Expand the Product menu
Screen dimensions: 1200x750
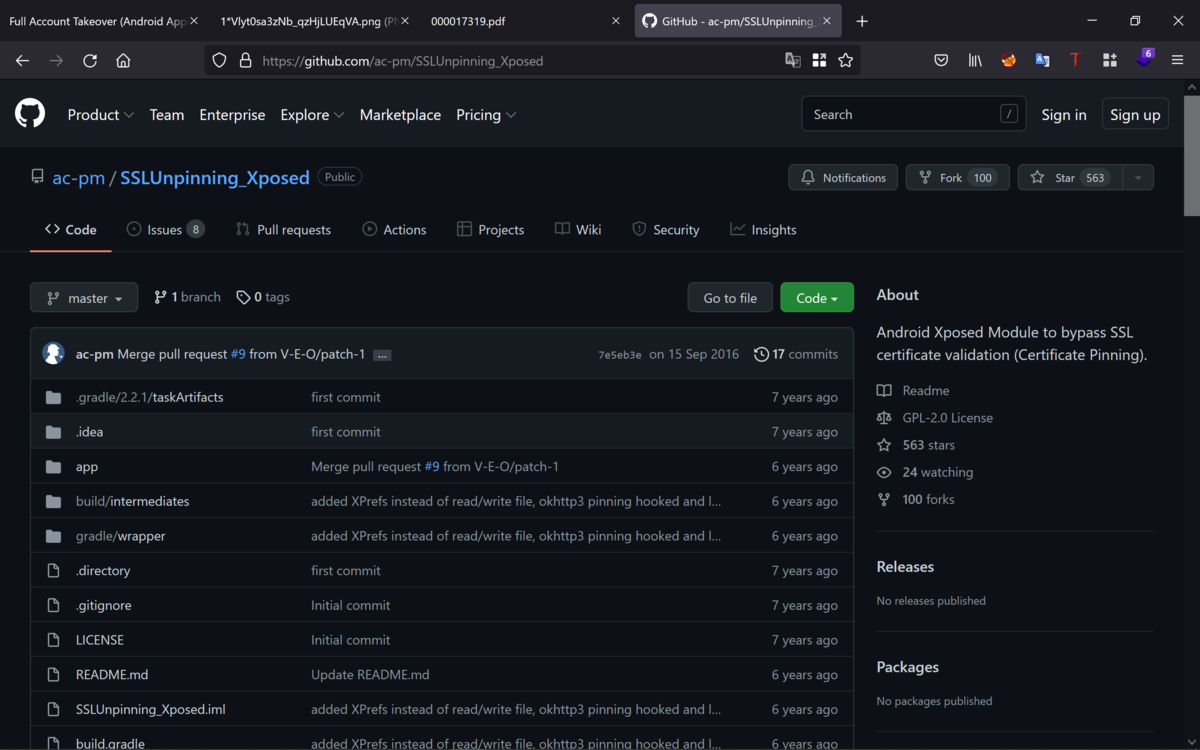point(100,115)
